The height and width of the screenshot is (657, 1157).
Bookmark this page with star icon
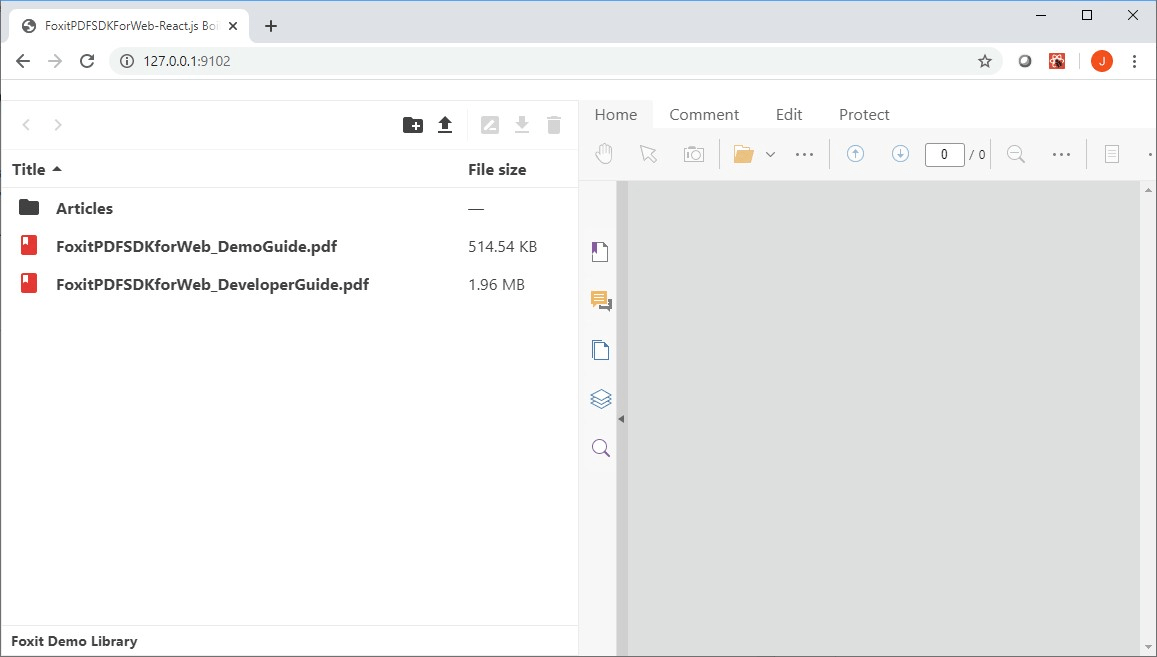(984, 61)
